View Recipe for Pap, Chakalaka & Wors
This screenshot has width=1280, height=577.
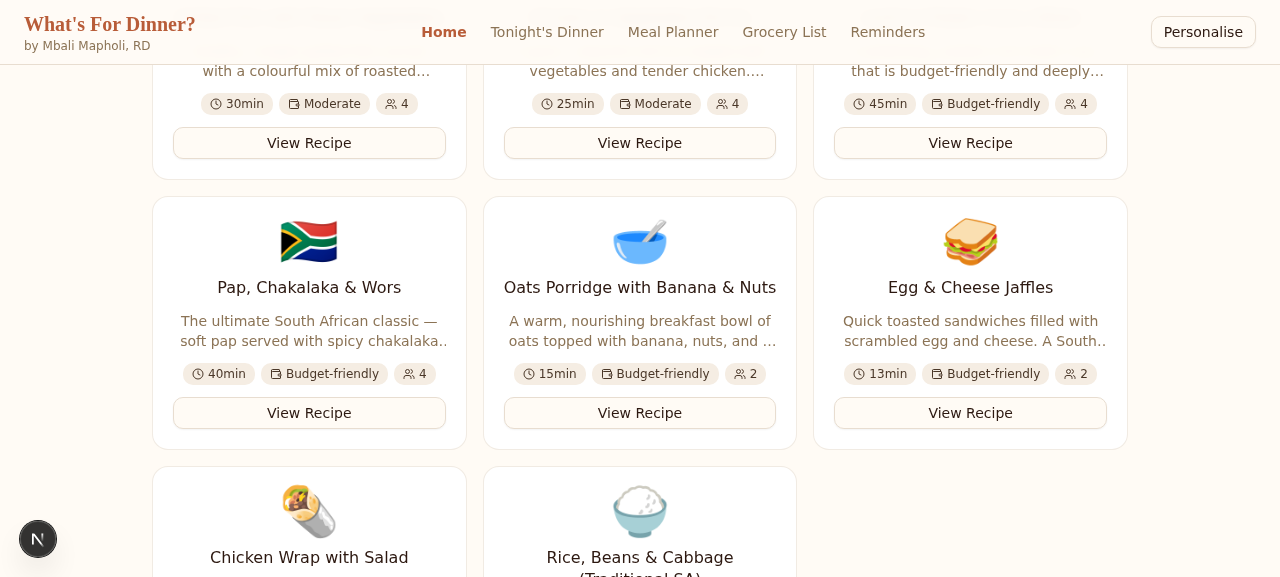[309, 413]
